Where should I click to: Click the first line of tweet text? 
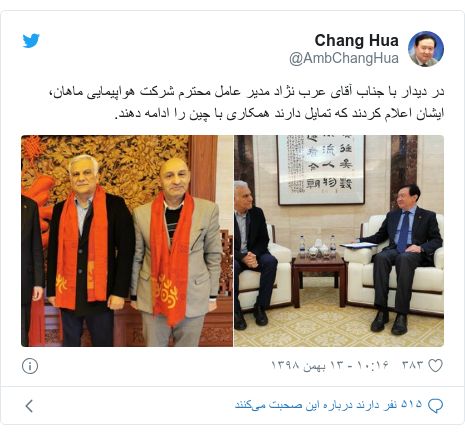[x=247, y=91]
